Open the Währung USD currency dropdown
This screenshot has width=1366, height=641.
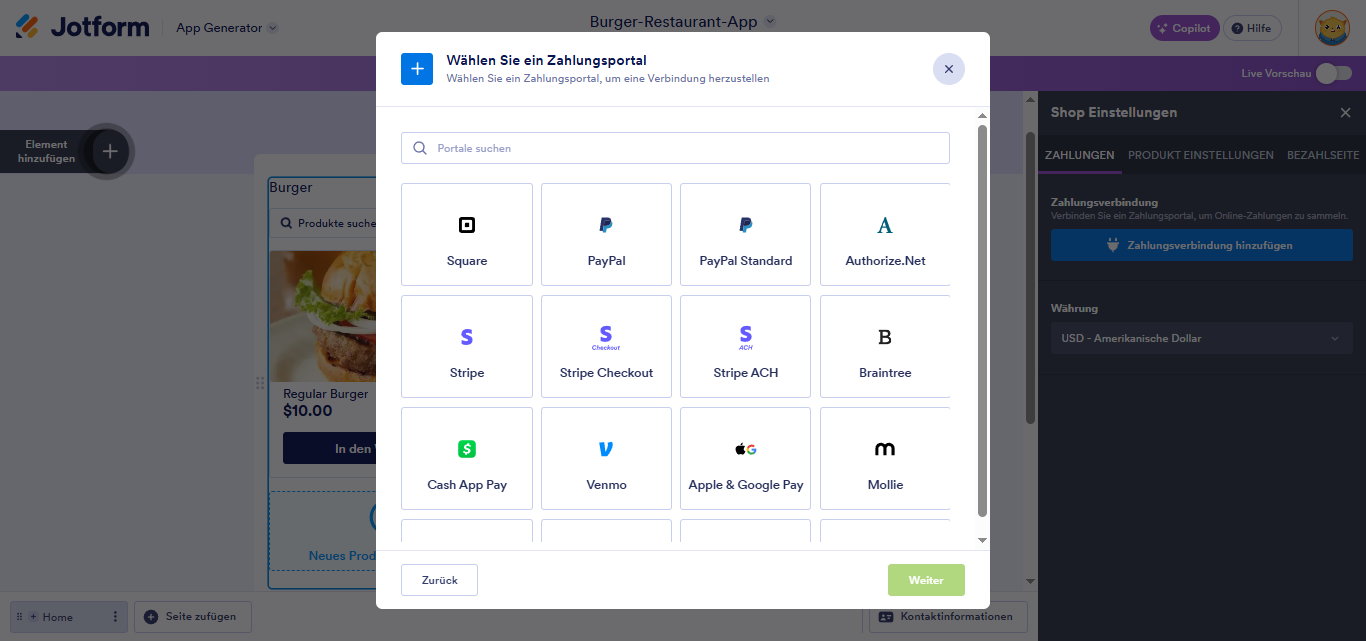(1201, 338)
